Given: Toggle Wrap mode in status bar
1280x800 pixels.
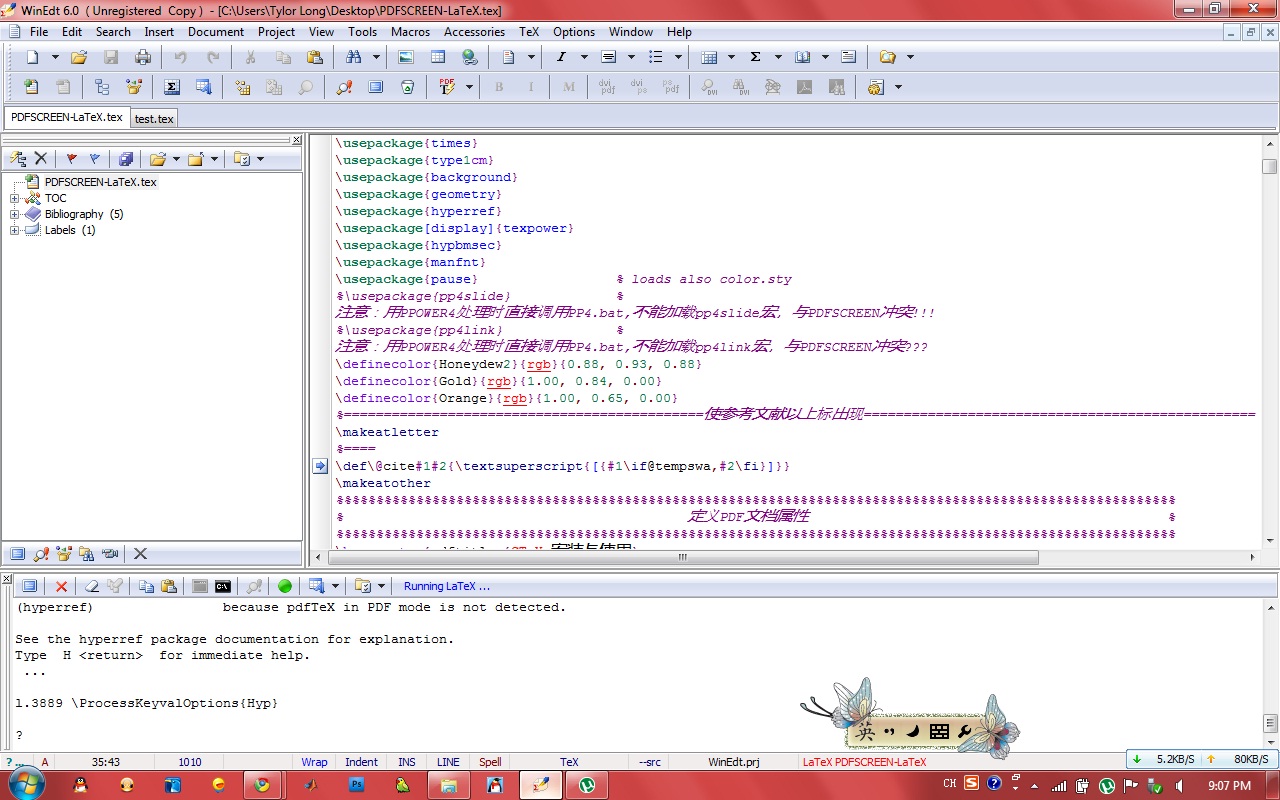Looking at the screenshot, I should pyautogui.click(x=314, y=762).
